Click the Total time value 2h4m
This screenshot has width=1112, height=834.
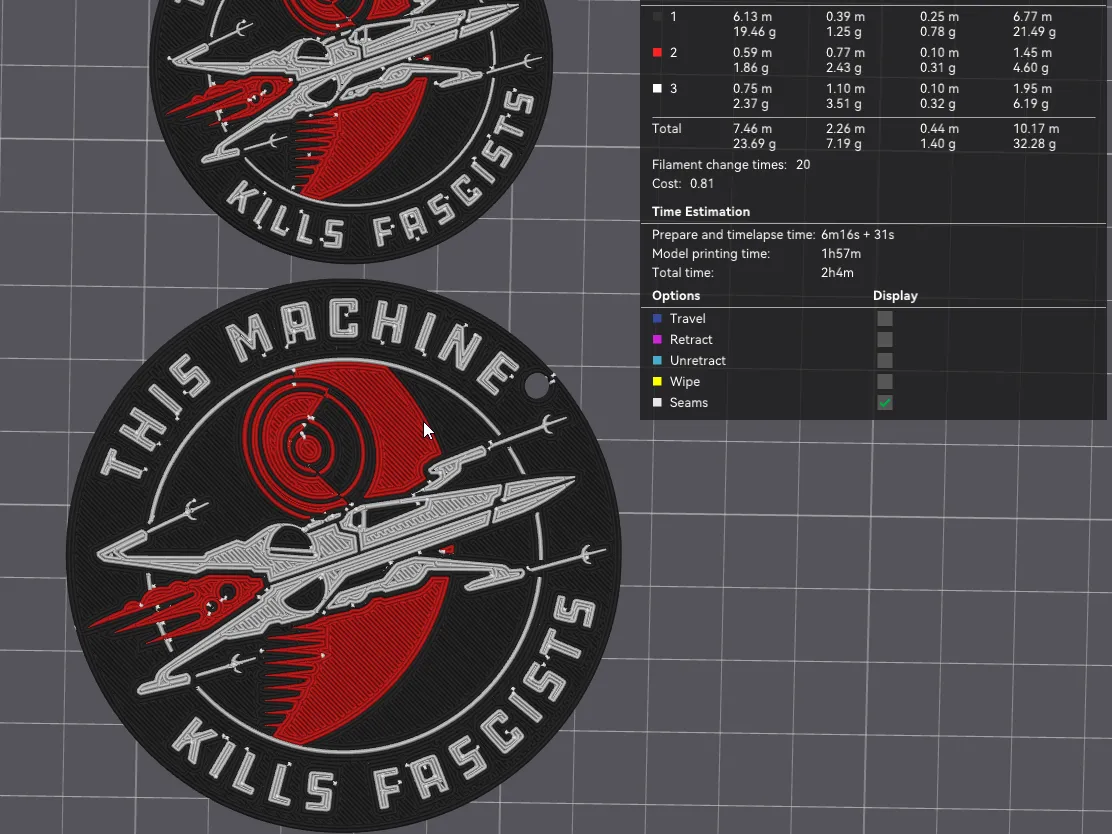[837, 272]
